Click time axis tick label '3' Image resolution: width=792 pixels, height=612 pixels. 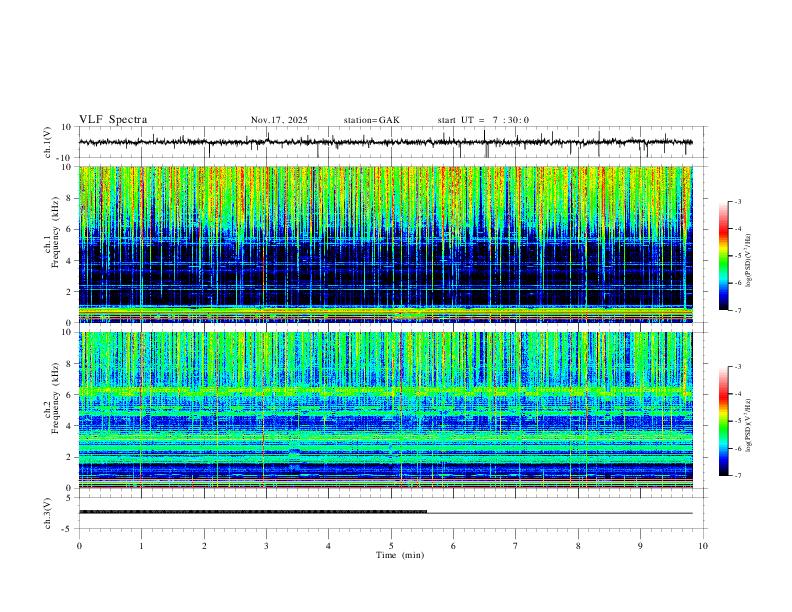pos(266,546)
